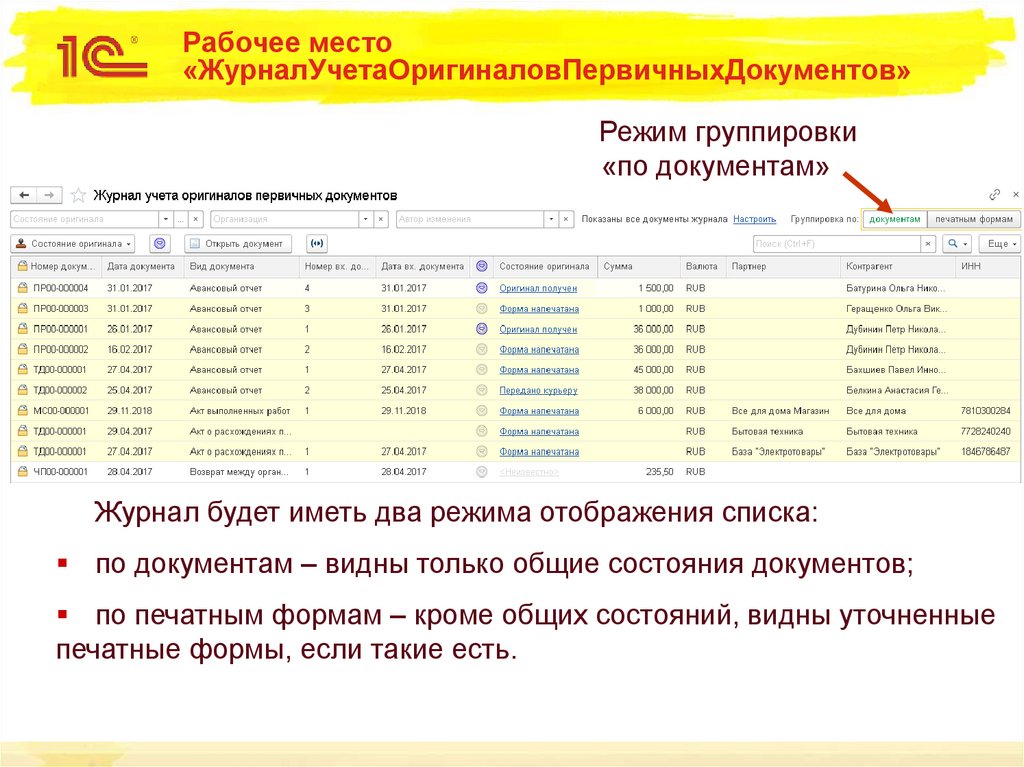The width and height of the screenshot is (1024, 767).
Task: Expand the Состояние оригинала filter dropdown
Action: [x=166, y=219]
